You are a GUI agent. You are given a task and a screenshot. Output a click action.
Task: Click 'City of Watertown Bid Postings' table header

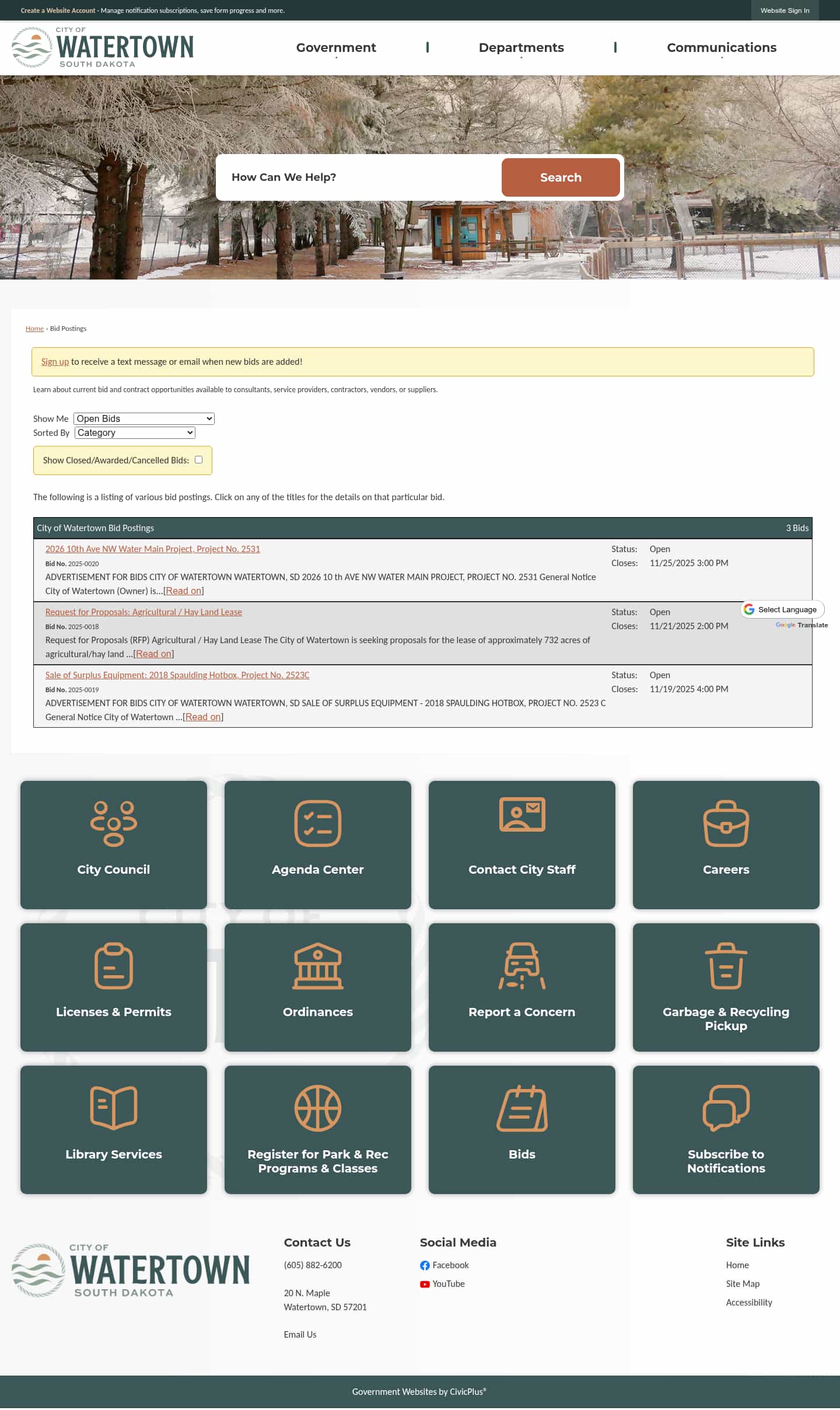pos(95,528)
